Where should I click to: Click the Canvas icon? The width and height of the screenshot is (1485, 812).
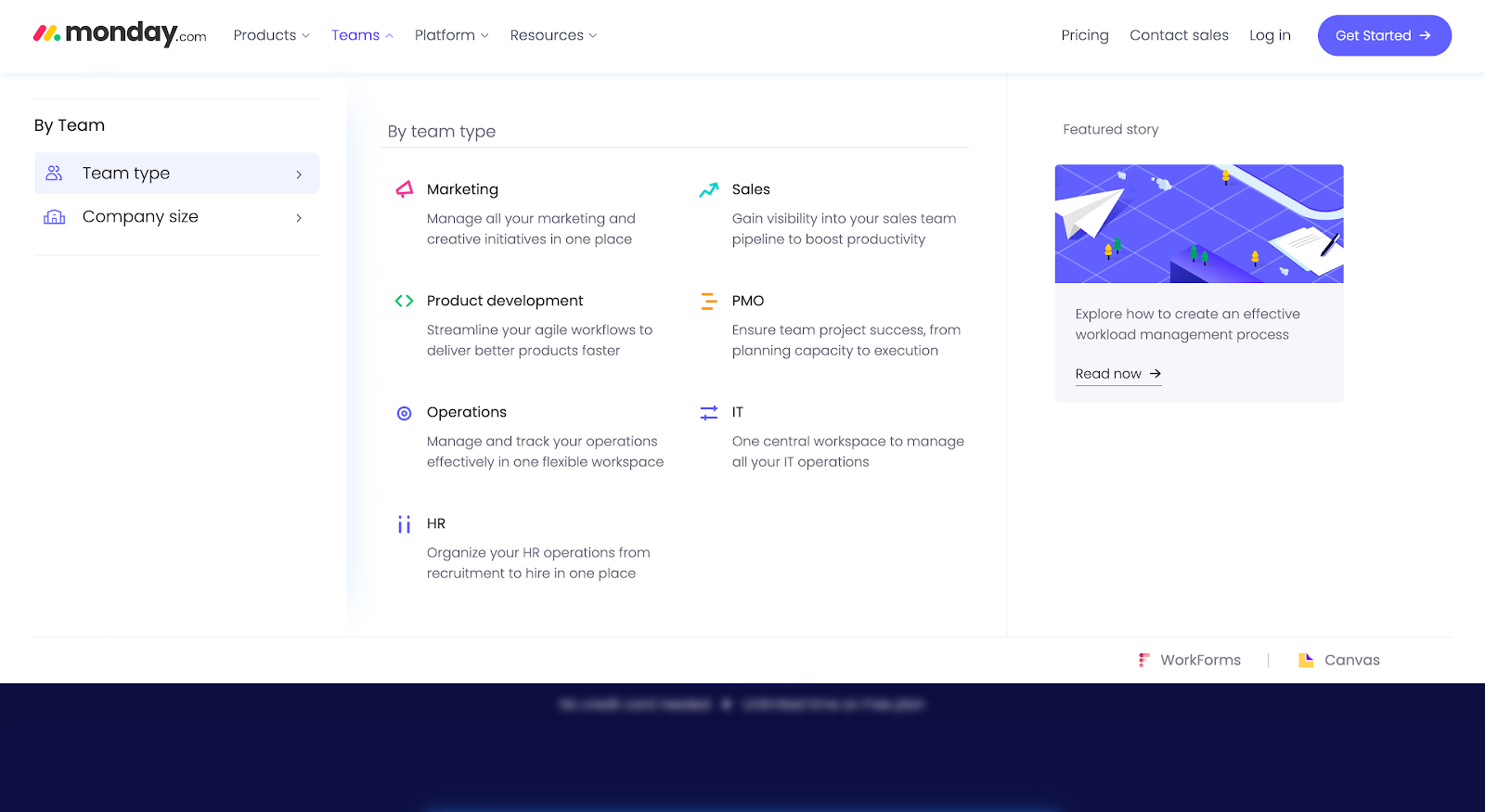tap(1306, 660)
